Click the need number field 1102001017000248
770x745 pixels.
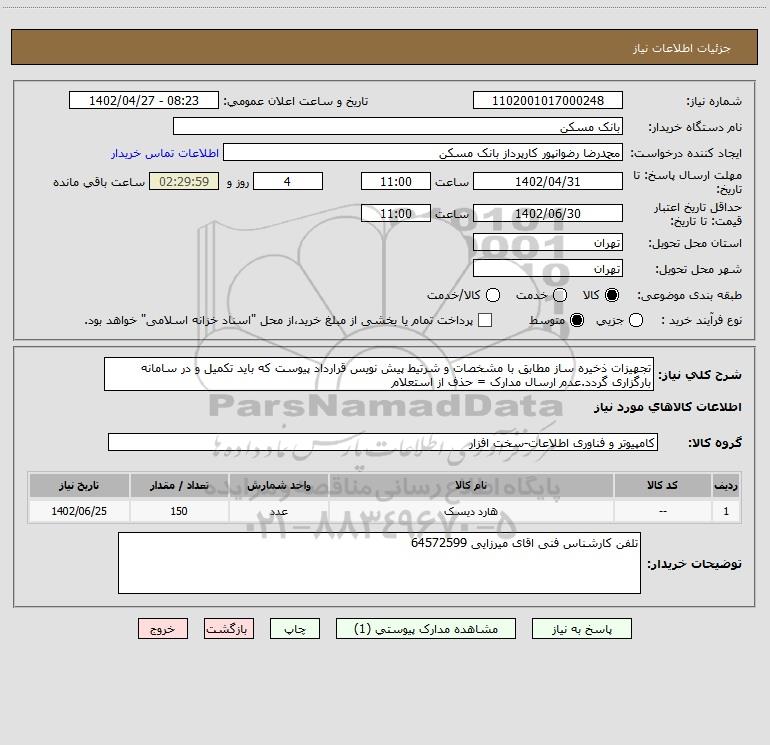click(x=548, y=101)
